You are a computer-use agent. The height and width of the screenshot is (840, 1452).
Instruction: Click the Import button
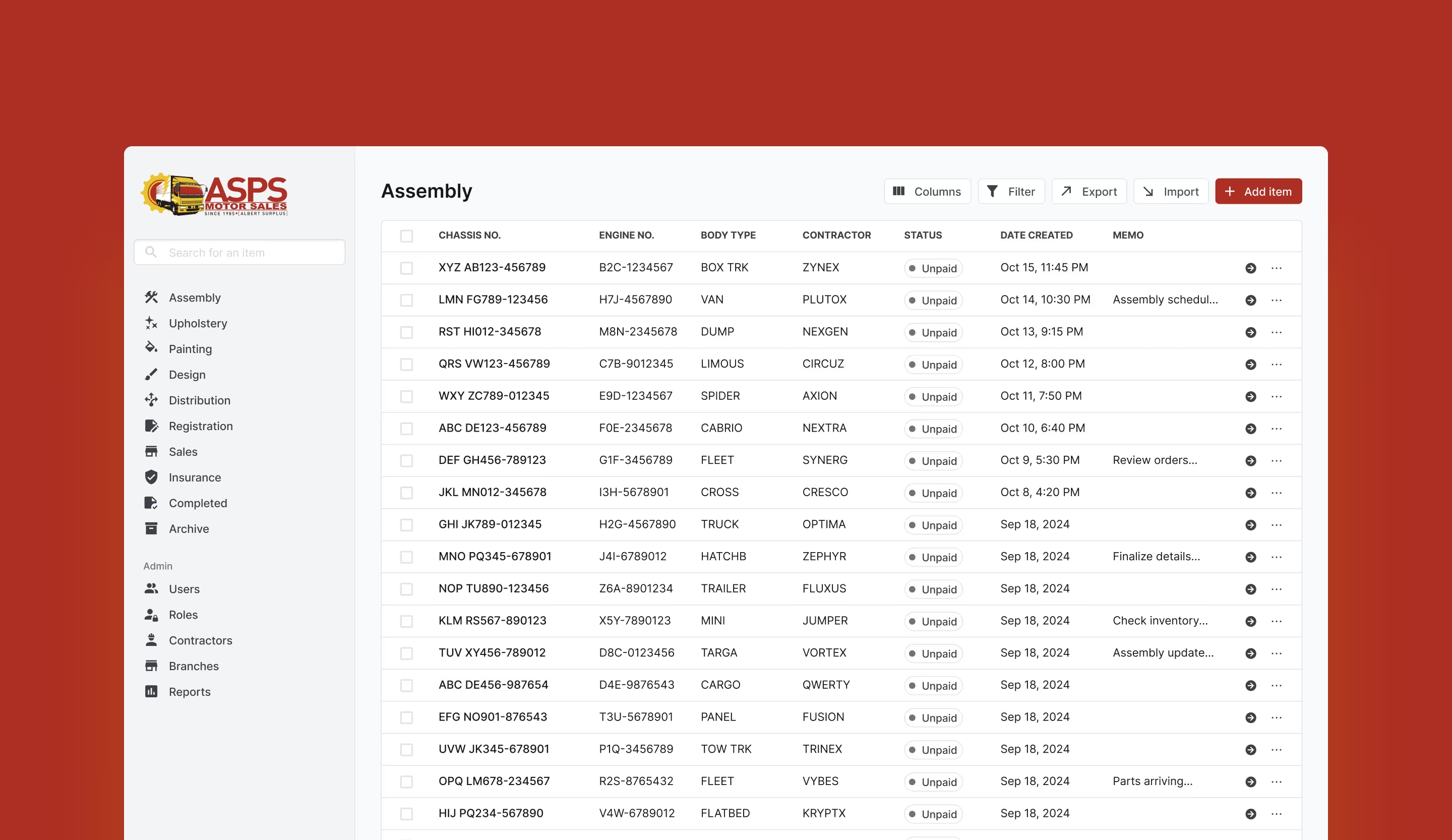[1171, 191]
